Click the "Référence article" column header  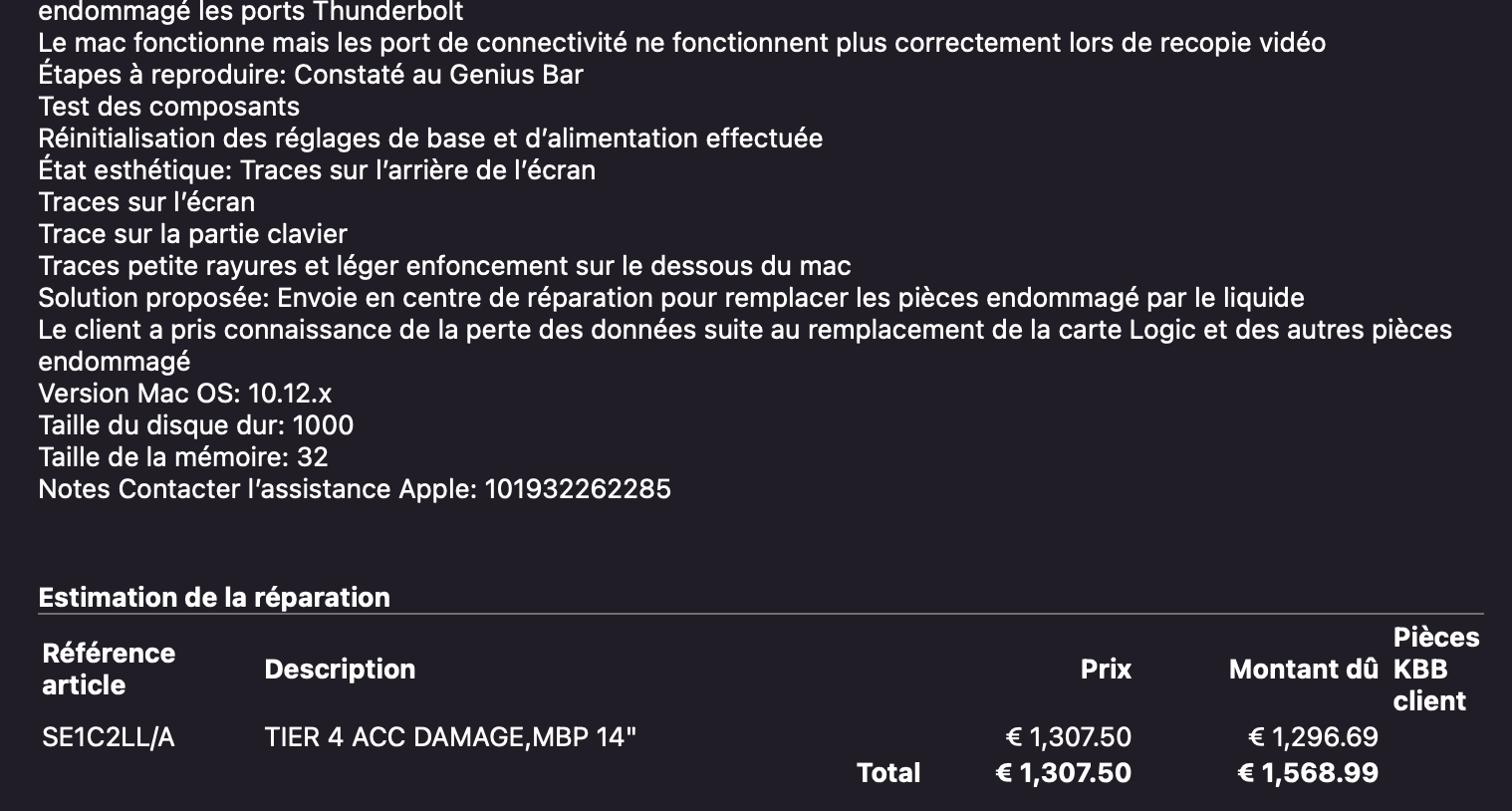[x=109, y=670]
